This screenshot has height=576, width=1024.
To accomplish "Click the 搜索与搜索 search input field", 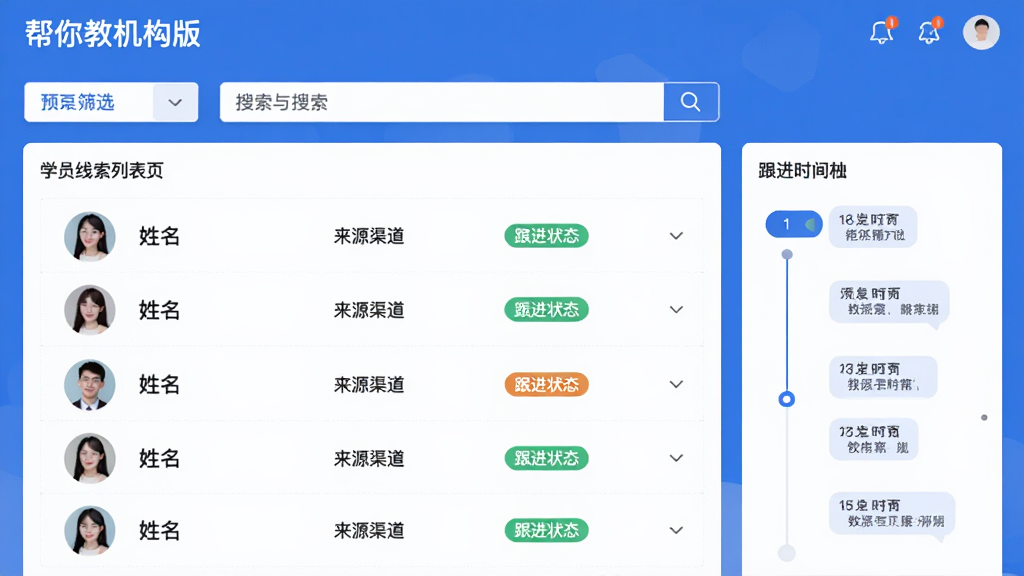I will (x=442, y=102).
